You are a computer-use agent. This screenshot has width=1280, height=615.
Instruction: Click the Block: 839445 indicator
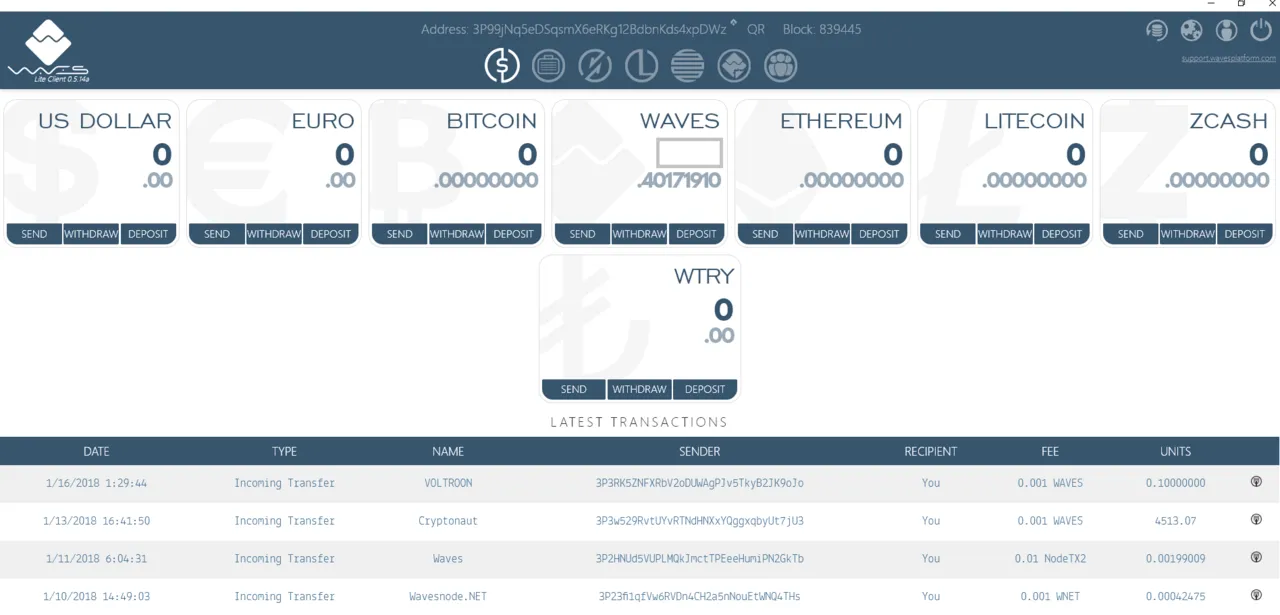coord(822,30)
